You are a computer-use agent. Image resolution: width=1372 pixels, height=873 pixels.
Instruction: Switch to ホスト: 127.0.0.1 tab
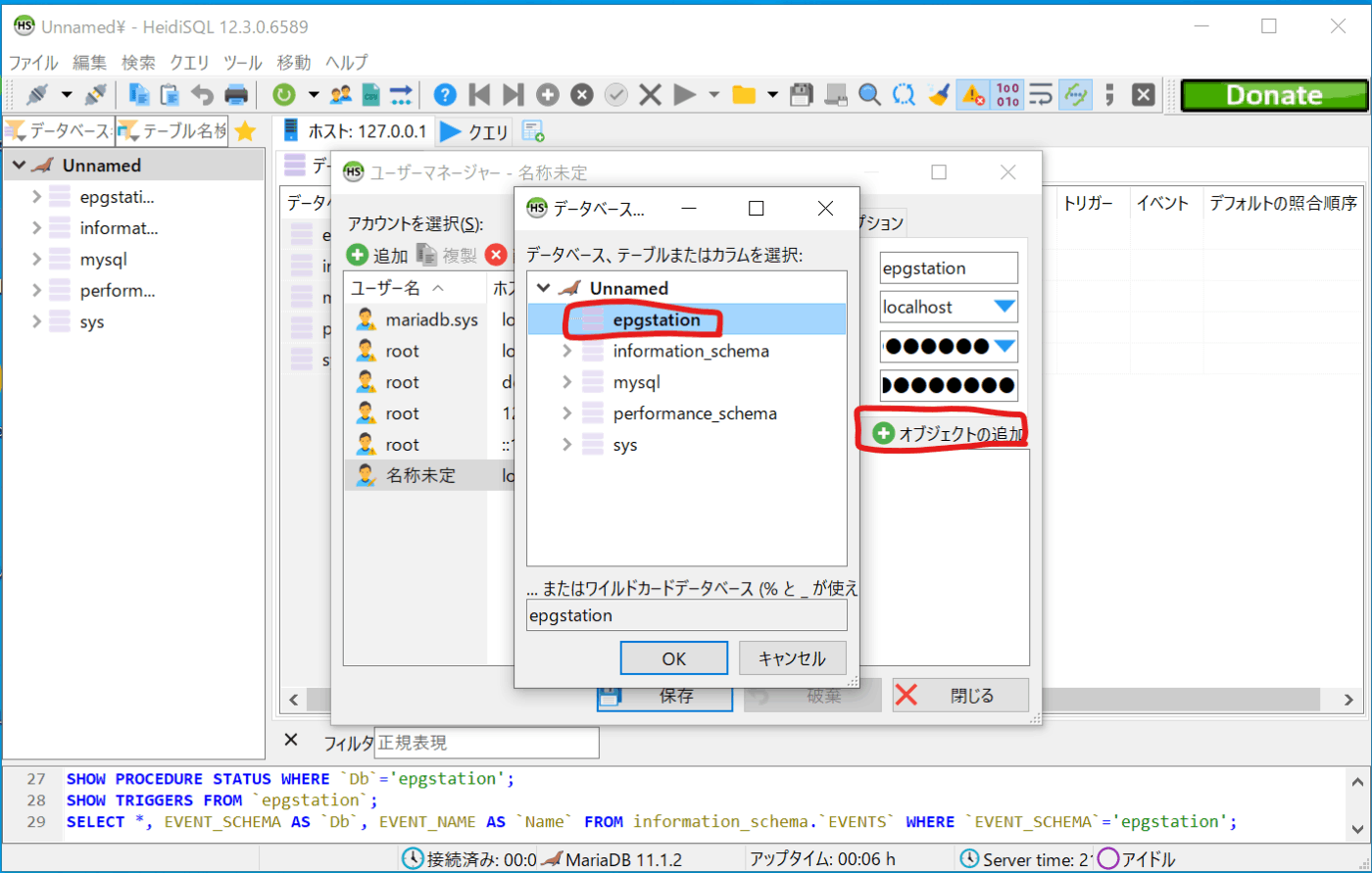pos(354,131)
